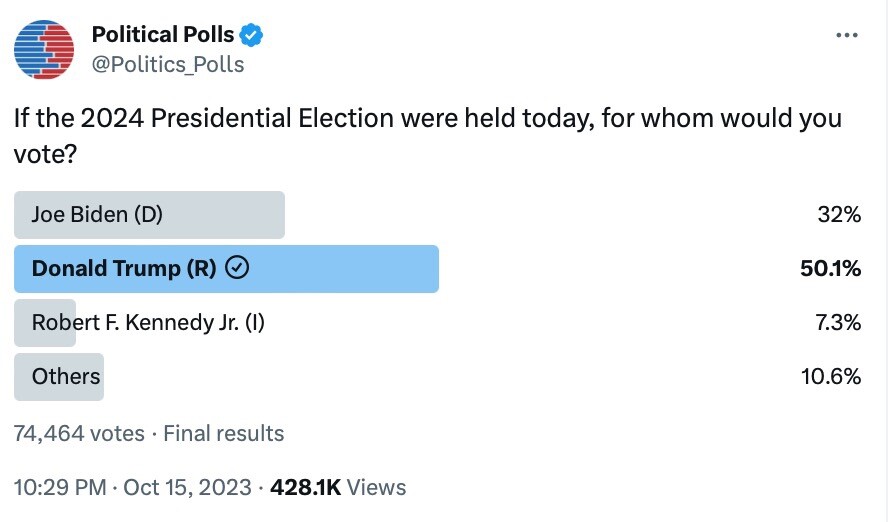The image size is (888, 522).
Task: View the 428.1K Views count
Action: [339, 488]
